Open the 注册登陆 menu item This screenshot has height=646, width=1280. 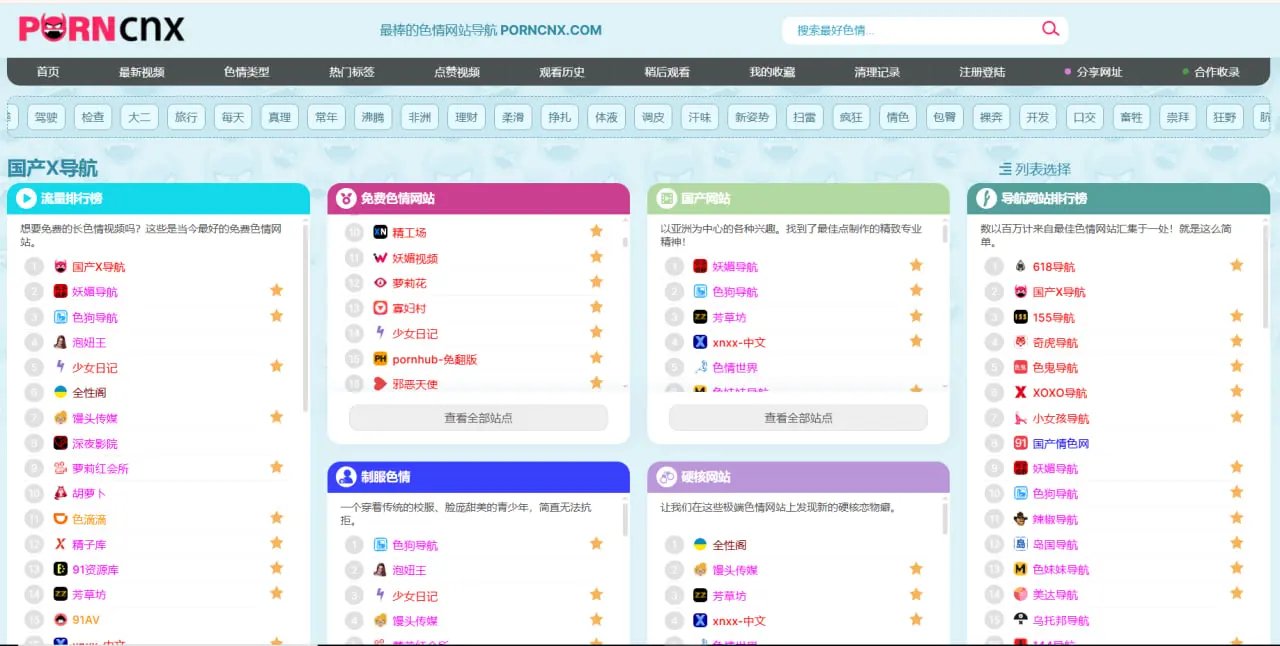click(982, 72)
